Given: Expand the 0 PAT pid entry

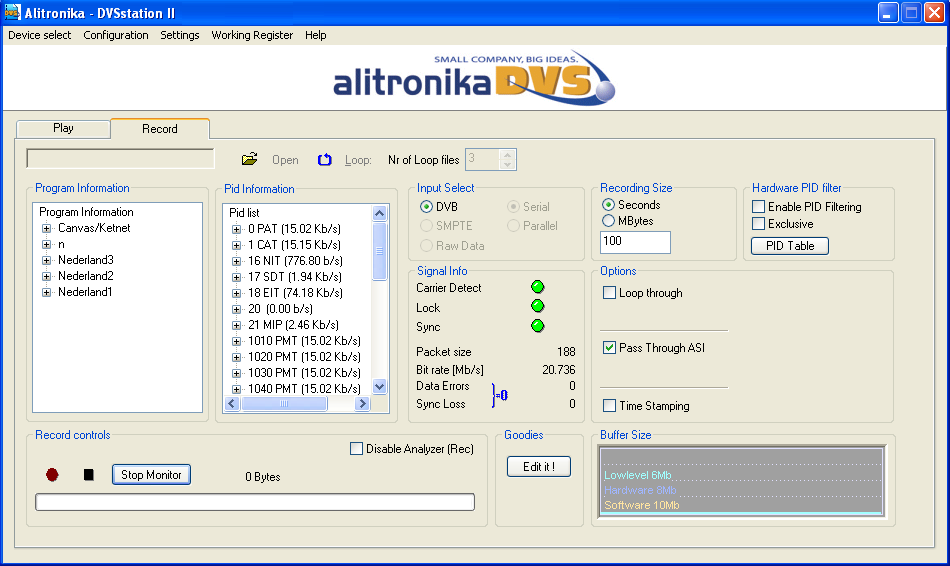Looking at the screenshot, I should click(236, 229).
